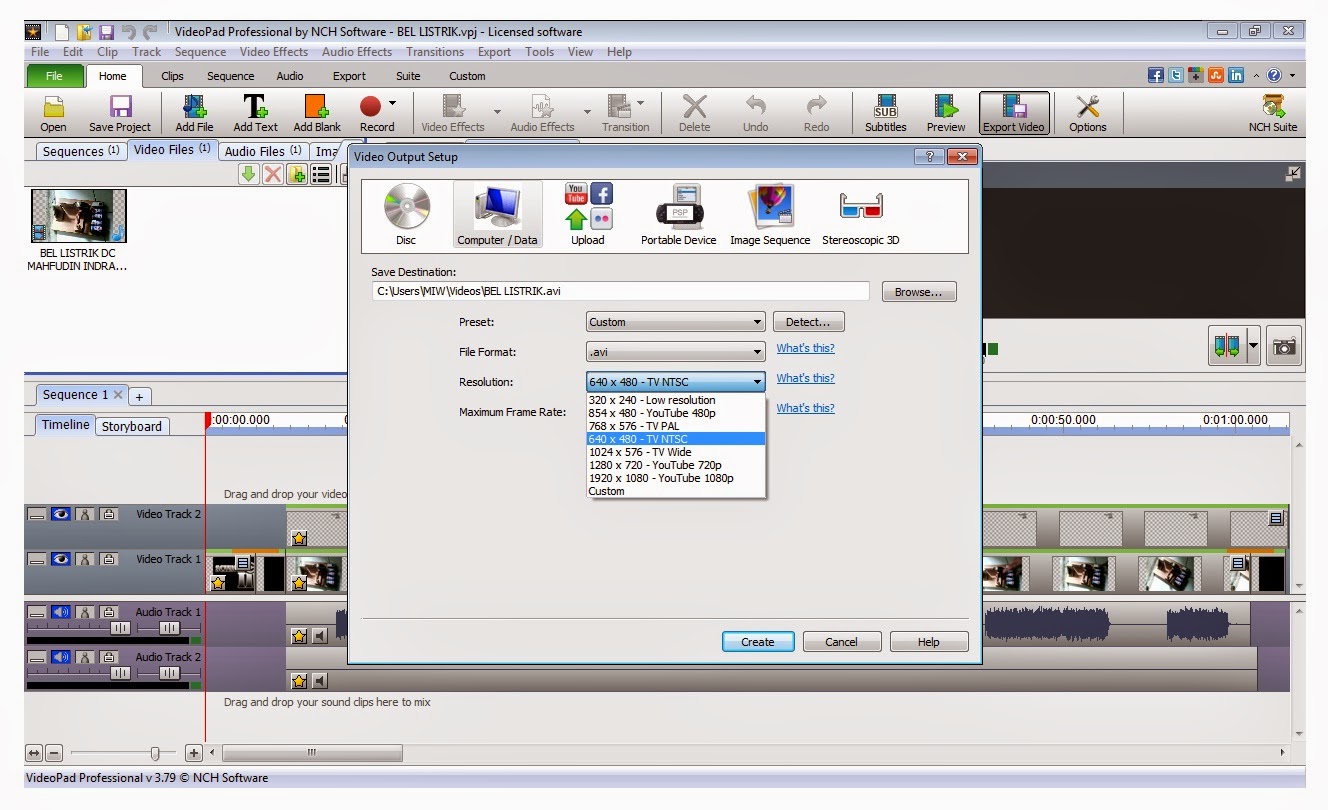
Task: Select 320 x 240 - Low resolution
Action: click(676, 400)
